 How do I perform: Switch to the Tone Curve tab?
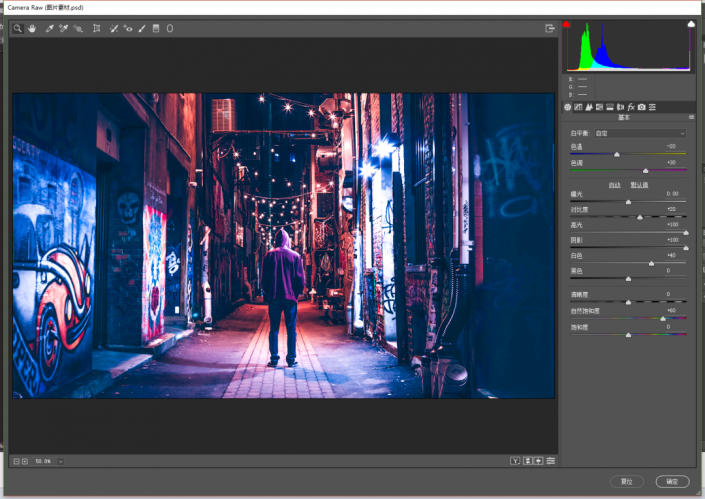tap(578, 107)
